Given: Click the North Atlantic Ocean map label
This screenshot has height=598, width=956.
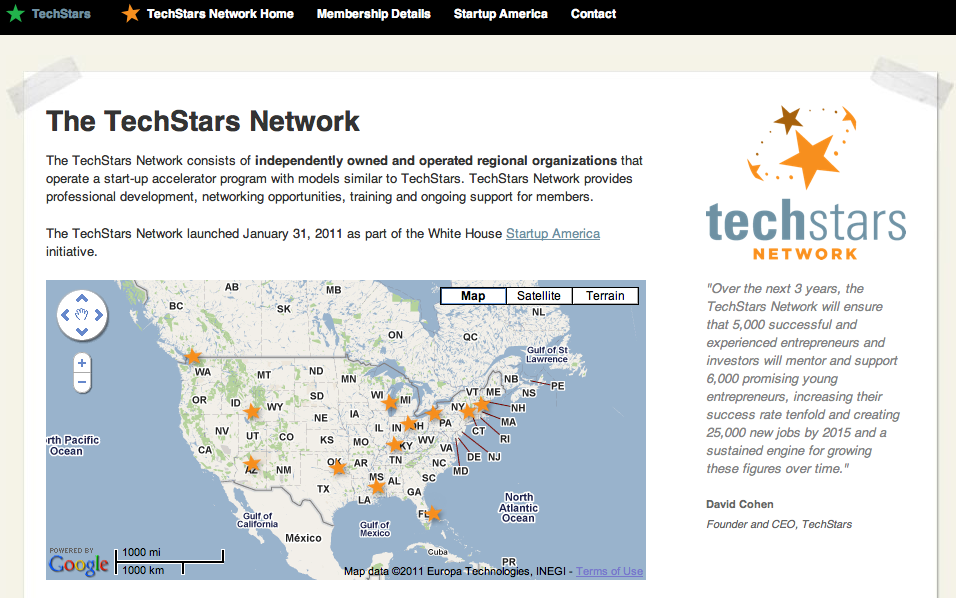Looking at the screenshot, I should 518,508.
